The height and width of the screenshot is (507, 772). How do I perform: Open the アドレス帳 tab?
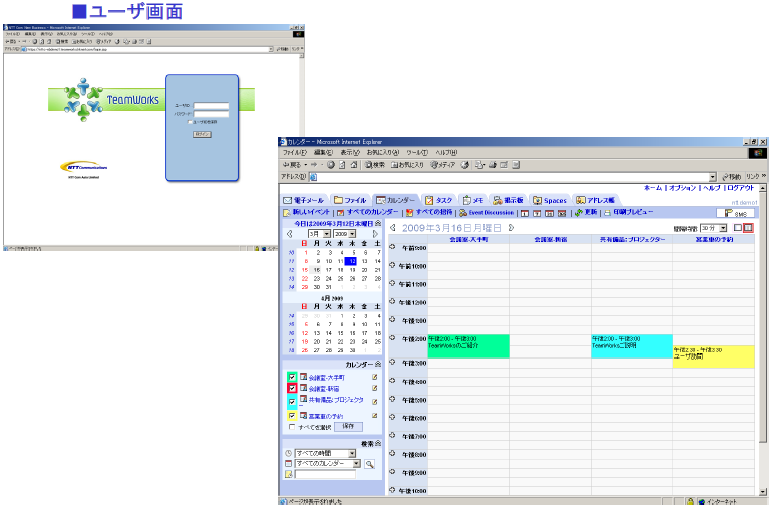click(596, 200)
